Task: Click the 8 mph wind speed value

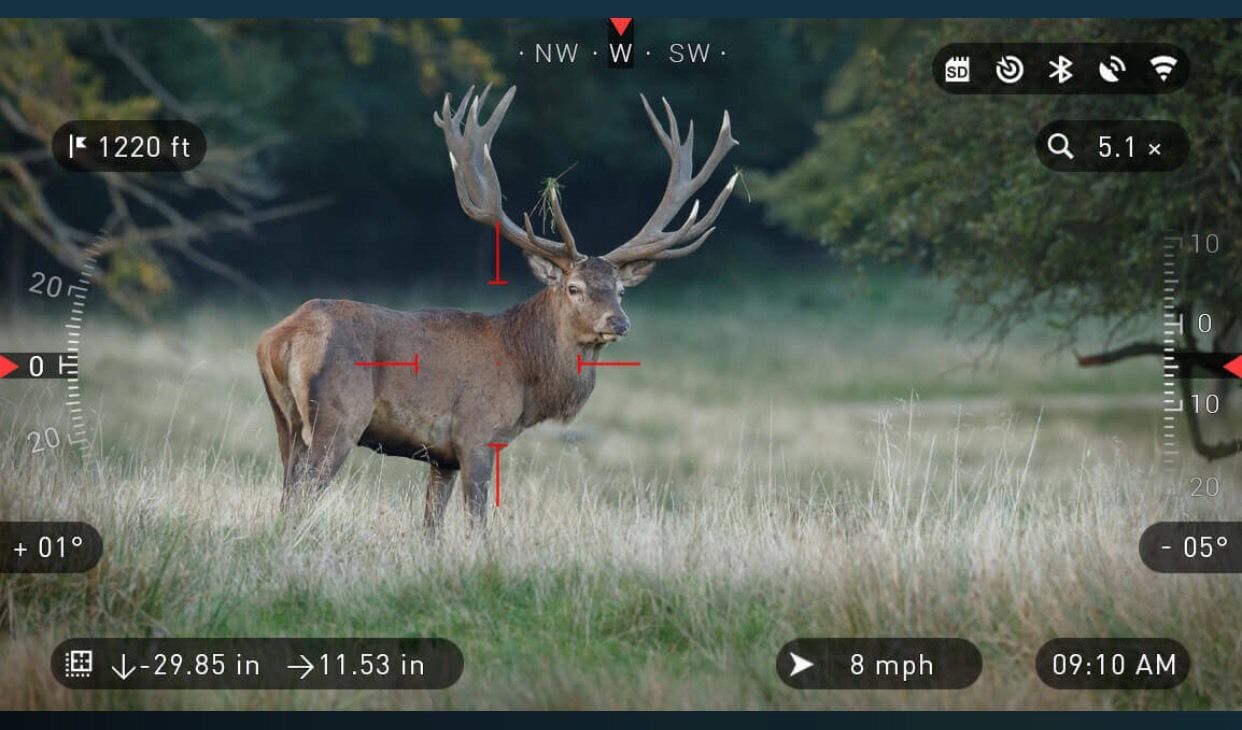Action: click(891, 665)
